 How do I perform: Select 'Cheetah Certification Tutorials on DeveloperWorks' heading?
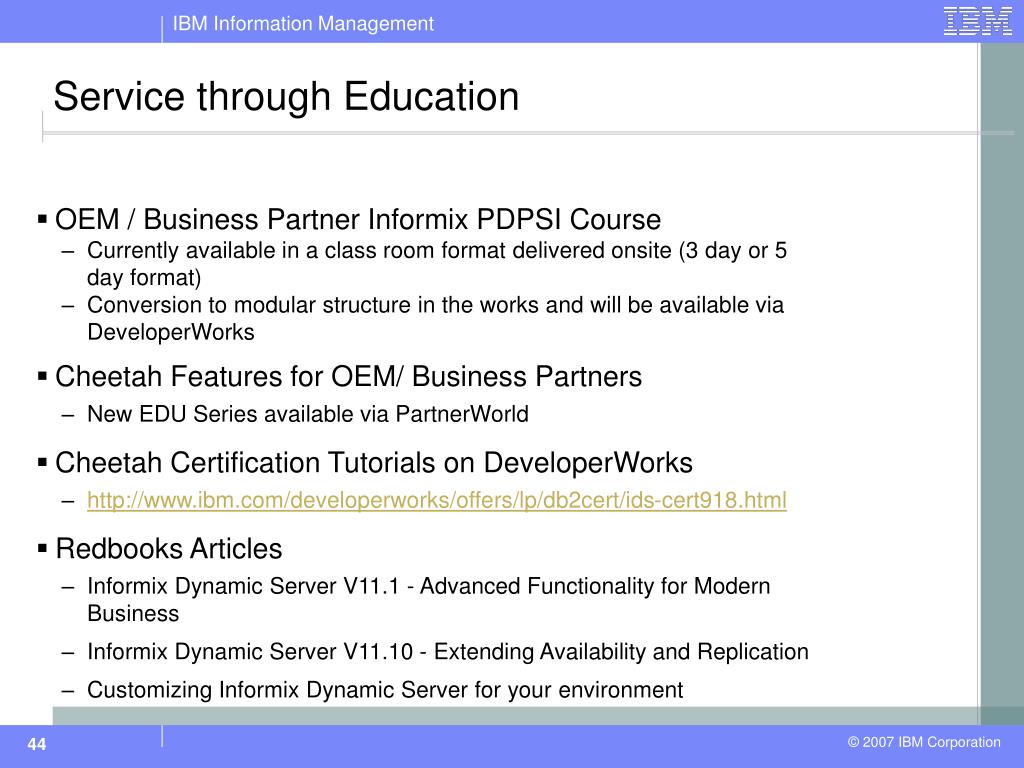pos(374,462)
